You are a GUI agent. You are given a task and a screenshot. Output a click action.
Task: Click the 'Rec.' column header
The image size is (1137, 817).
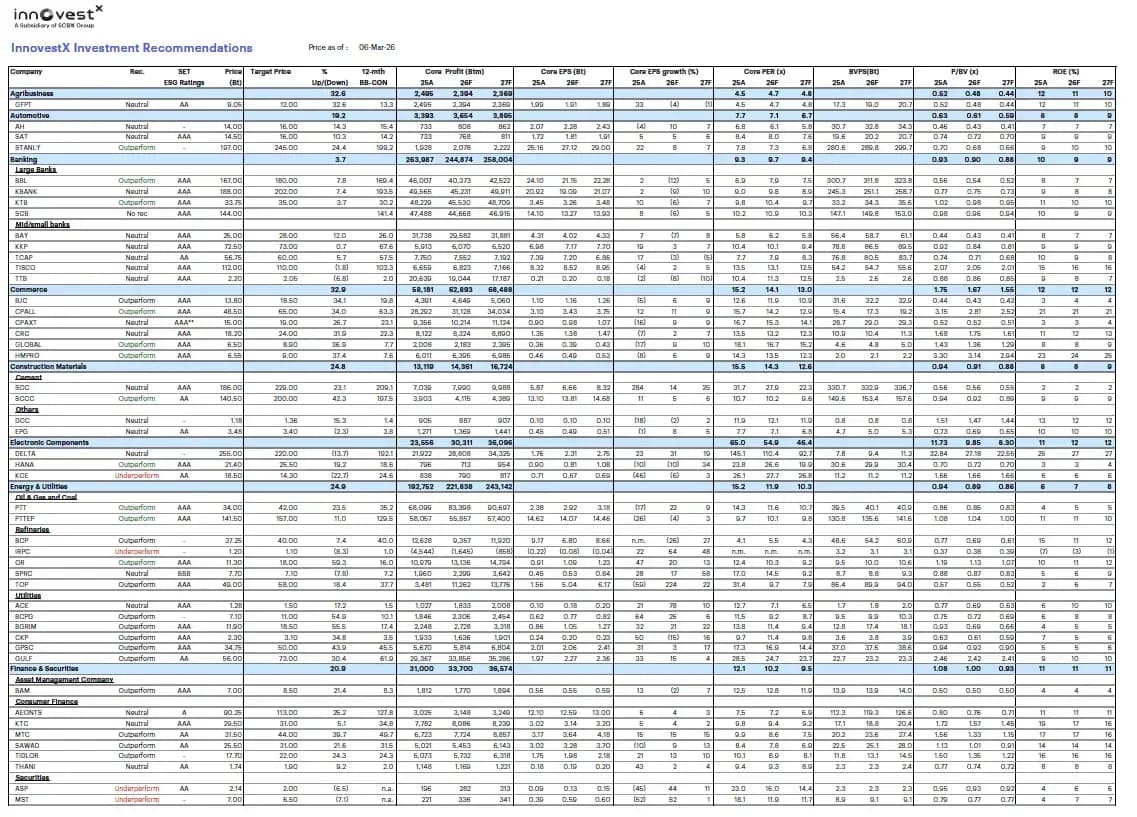(x=136, y=72)
